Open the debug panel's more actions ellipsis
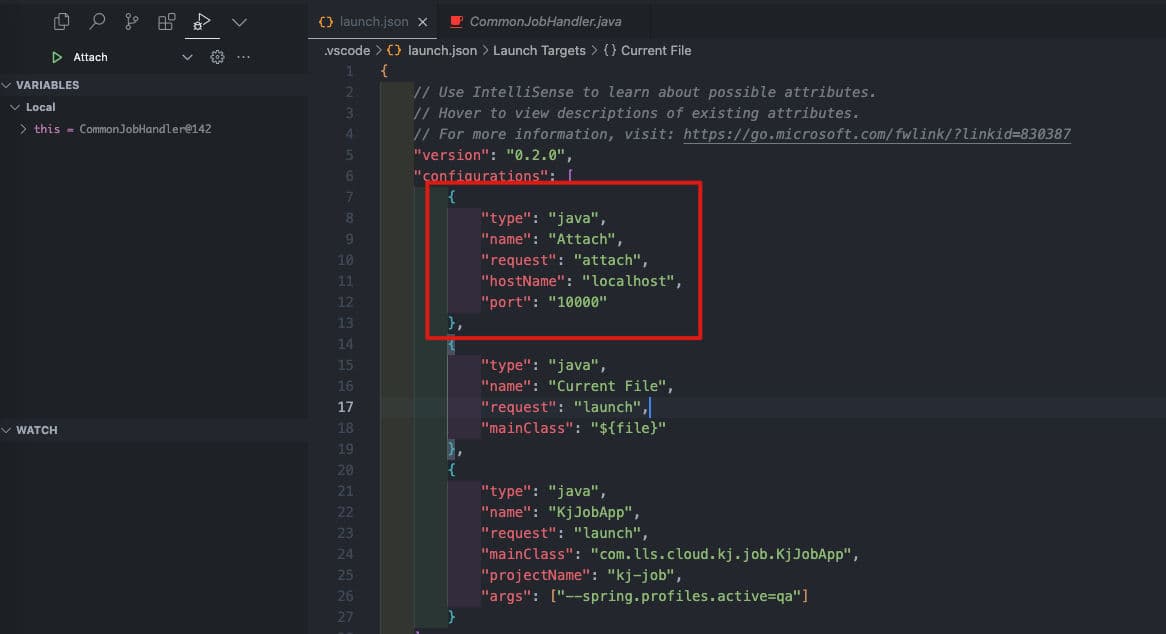This screenshot has height=634, width=1166. coord(244,58)
